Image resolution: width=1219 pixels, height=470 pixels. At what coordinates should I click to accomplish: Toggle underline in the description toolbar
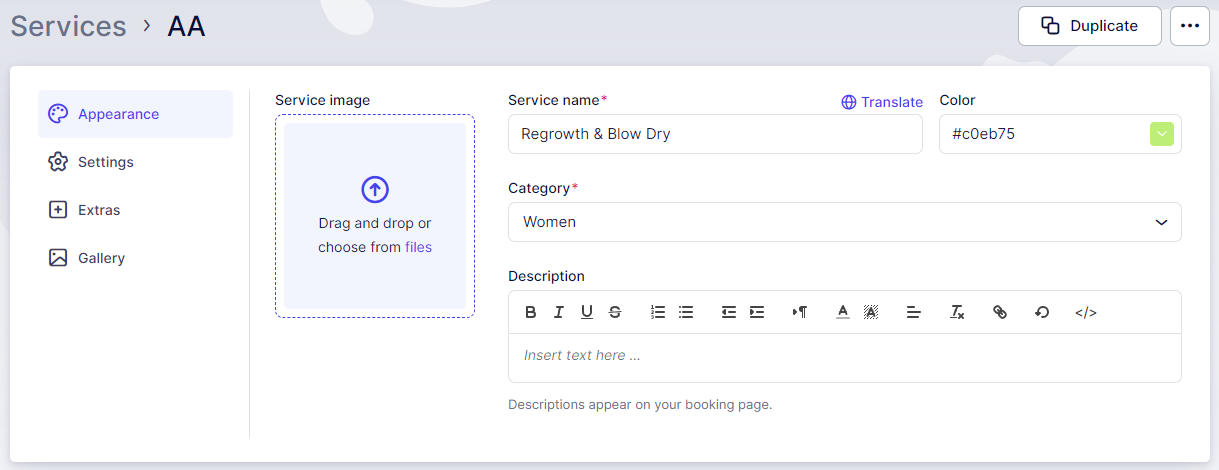587,312
